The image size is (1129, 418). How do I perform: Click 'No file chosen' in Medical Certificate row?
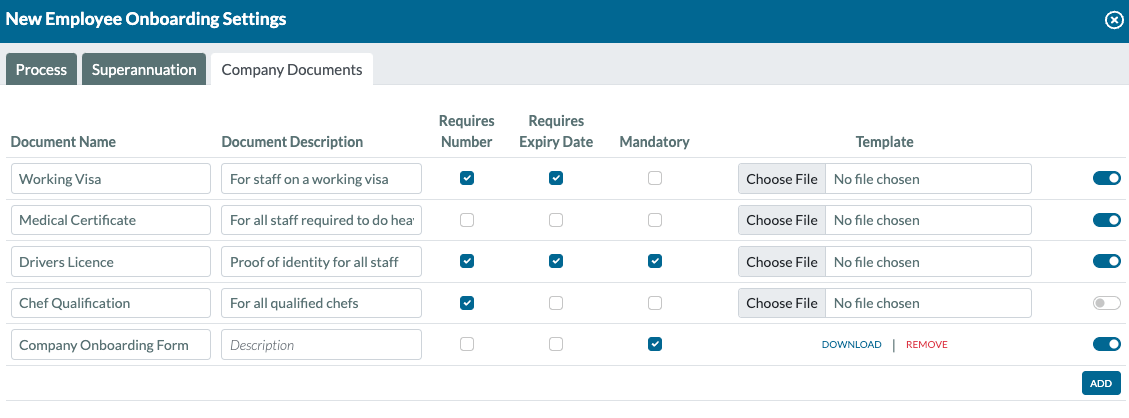coord(876,220)
